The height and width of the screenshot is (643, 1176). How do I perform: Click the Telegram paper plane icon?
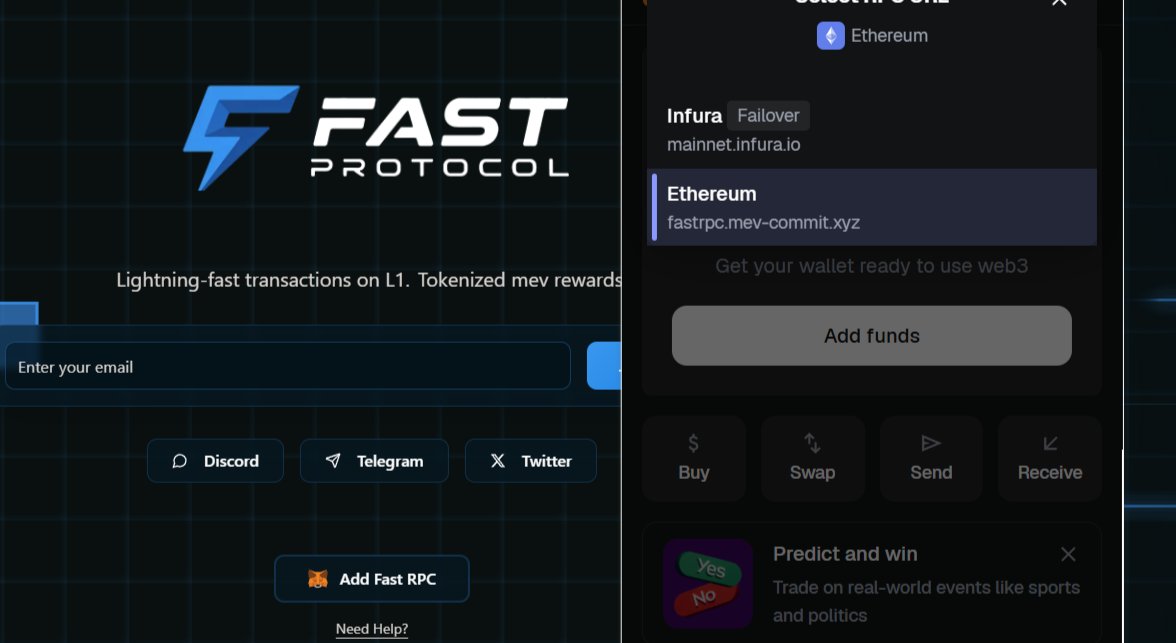(x=333, y=461)
